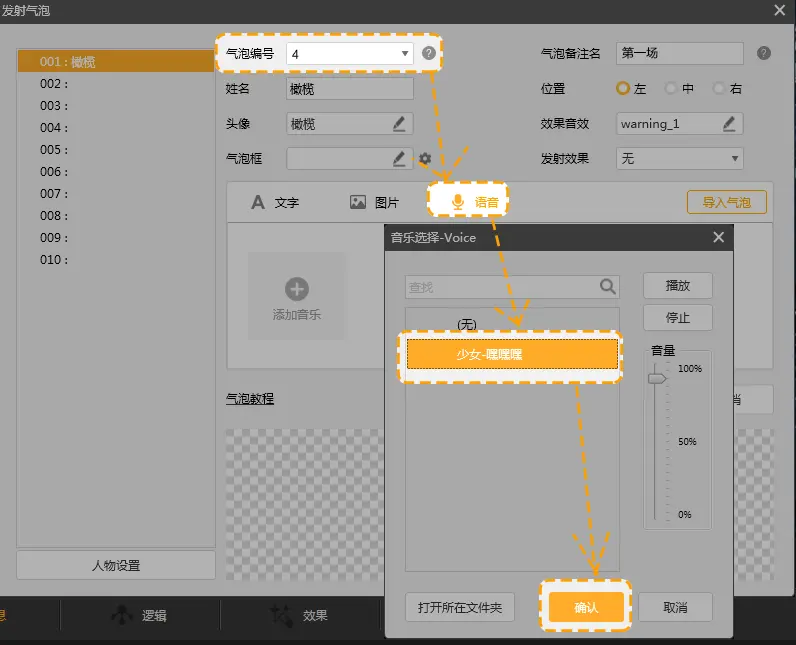This screenshot has height=645, width=796.
Task: Click the help icon beside bubble number
Action: coord(429,54)
